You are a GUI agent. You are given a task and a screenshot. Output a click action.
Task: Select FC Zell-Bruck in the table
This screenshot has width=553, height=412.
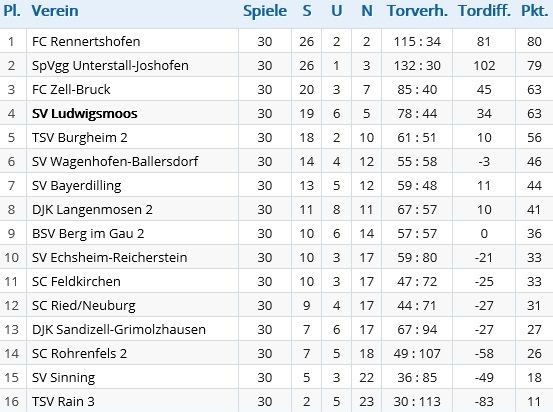tap(71, 90)
